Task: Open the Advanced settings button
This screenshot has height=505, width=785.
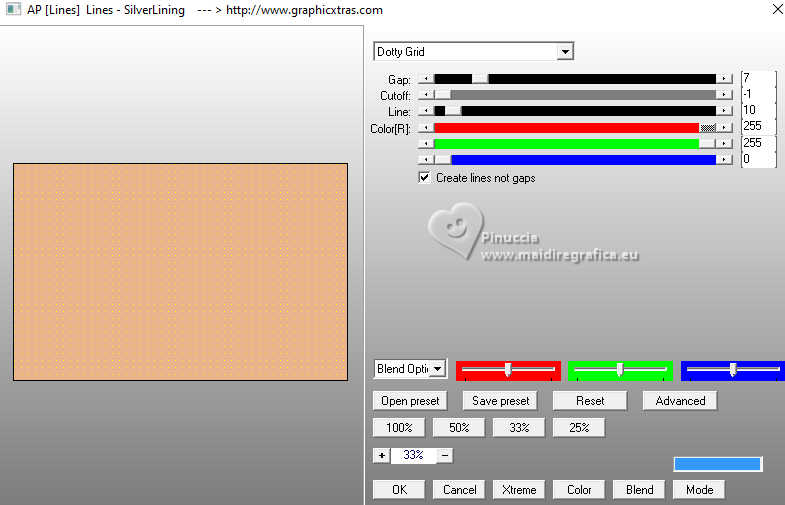Action: point(680,401)
